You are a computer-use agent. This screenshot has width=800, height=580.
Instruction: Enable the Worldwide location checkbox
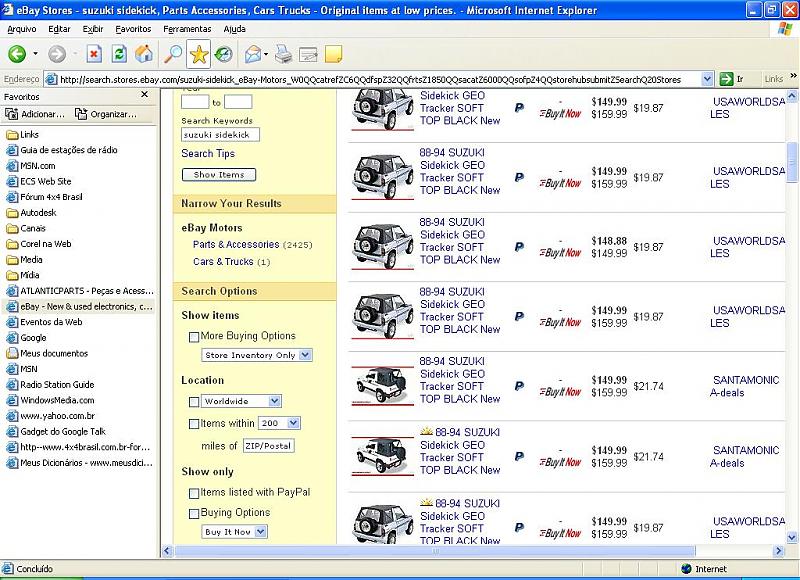coord(194,402)
